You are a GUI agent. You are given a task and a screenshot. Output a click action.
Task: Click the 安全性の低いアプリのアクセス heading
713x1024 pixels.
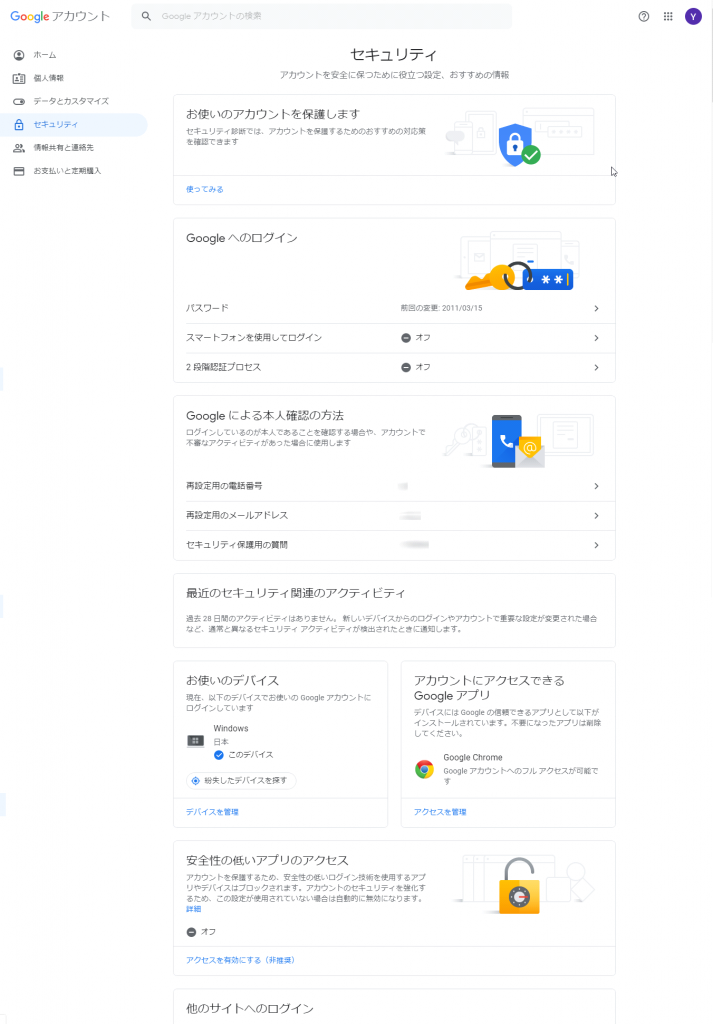point(267,861)
